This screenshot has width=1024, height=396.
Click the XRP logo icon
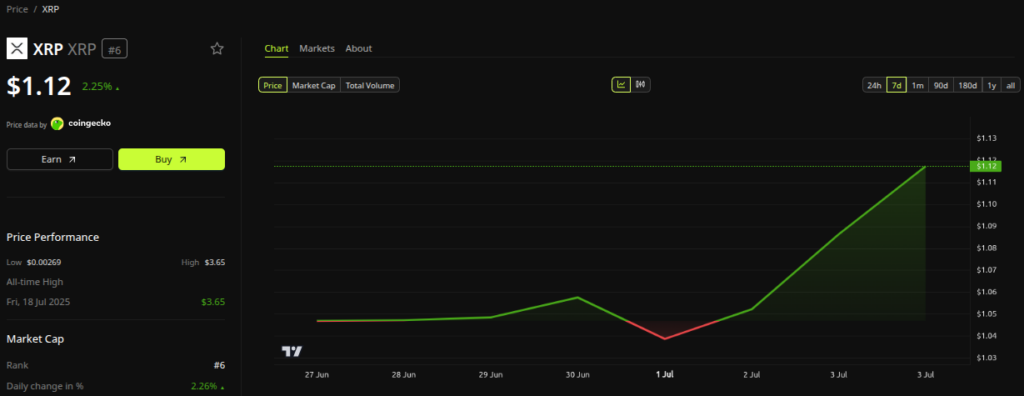[x=17, y=48]
